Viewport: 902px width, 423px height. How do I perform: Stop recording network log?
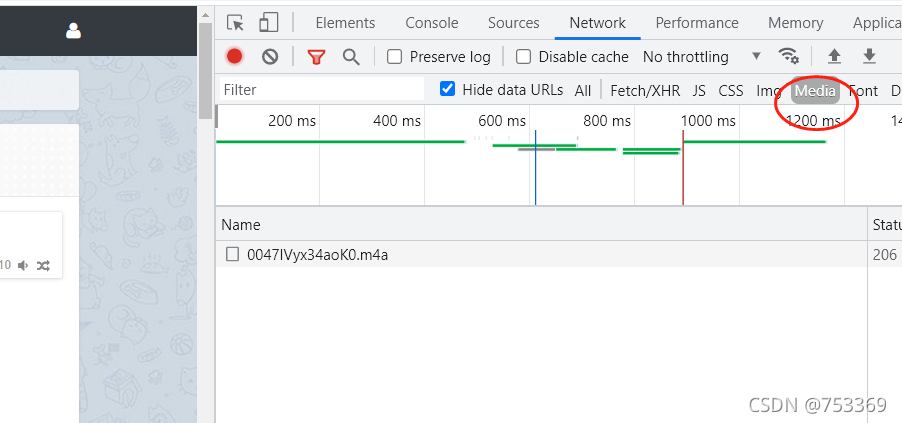pos(234,56)
